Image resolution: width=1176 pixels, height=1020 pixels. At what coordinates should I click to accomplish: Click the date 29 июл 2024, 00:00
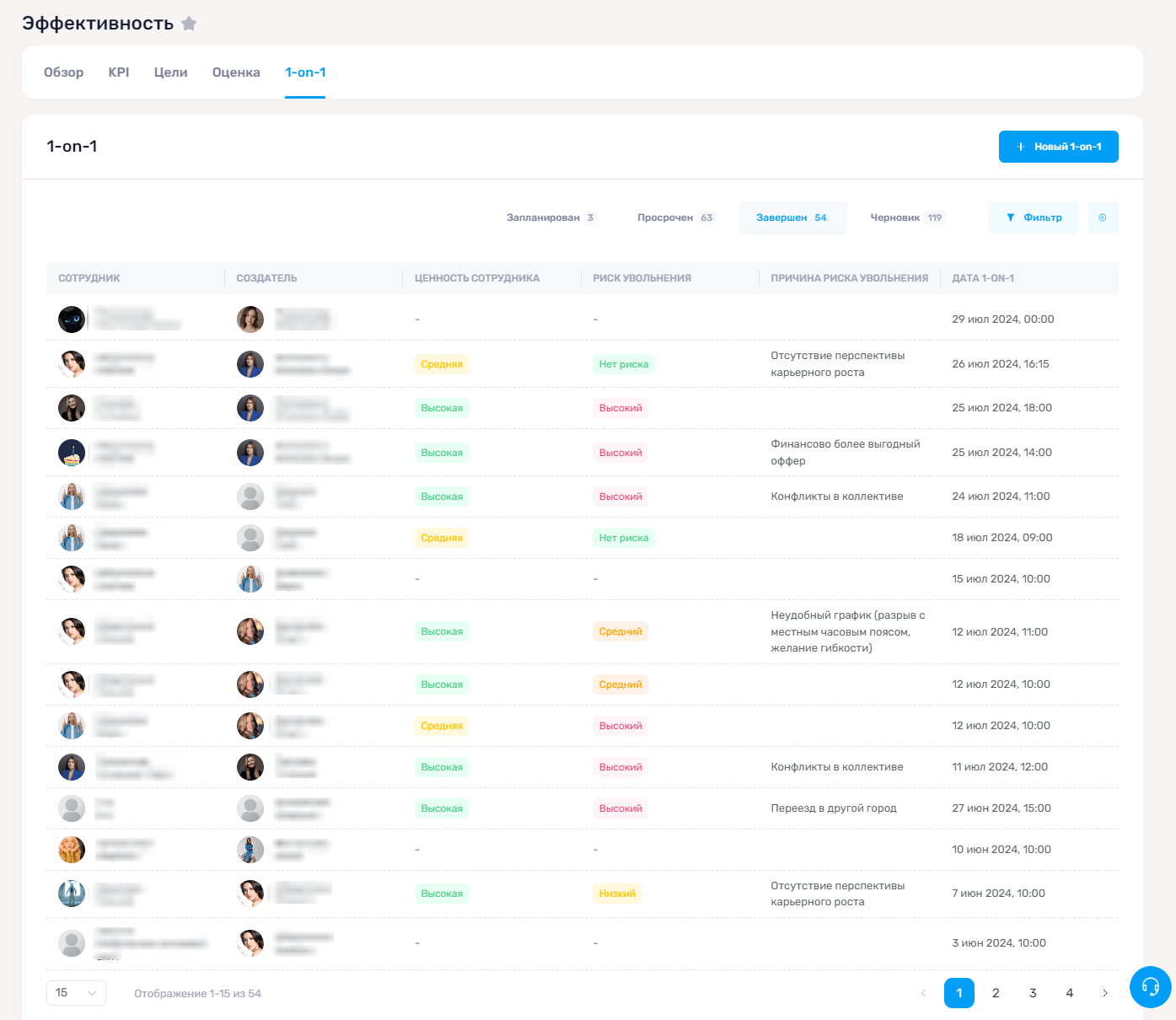[1003, 319]
